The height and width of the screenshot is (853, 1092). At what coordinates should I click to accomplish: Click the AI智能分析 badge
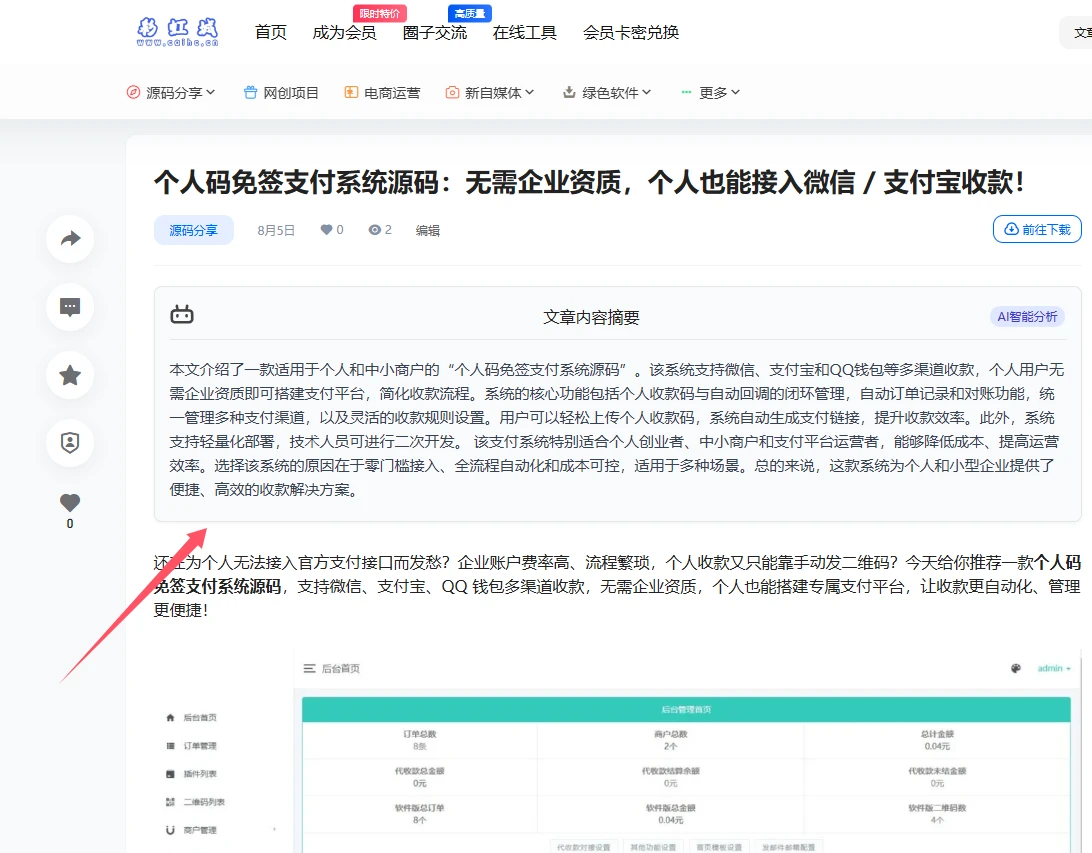click(1027, 317)
